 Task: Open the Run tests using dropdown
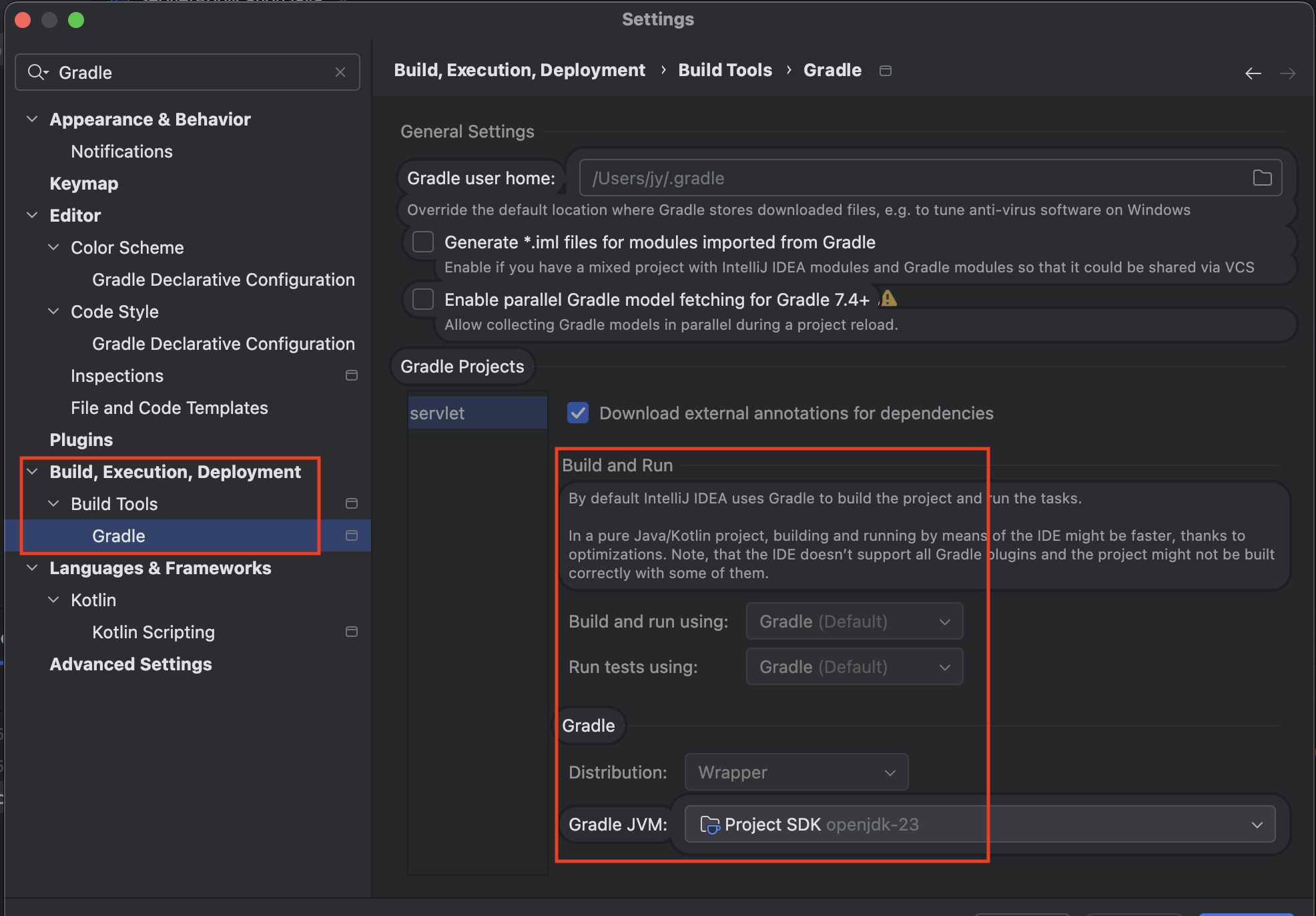click(854, 667)
